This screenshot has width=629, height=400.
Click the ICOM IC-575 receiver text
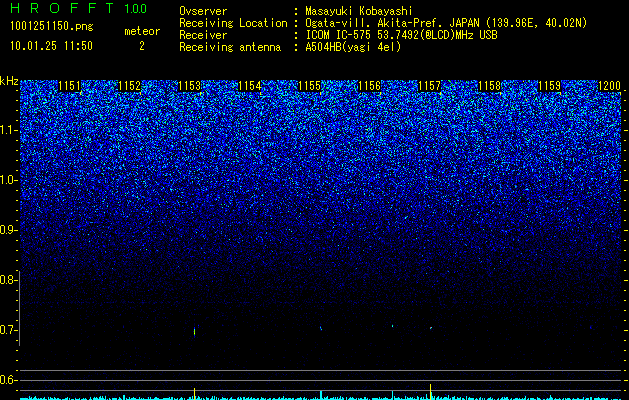401,35
